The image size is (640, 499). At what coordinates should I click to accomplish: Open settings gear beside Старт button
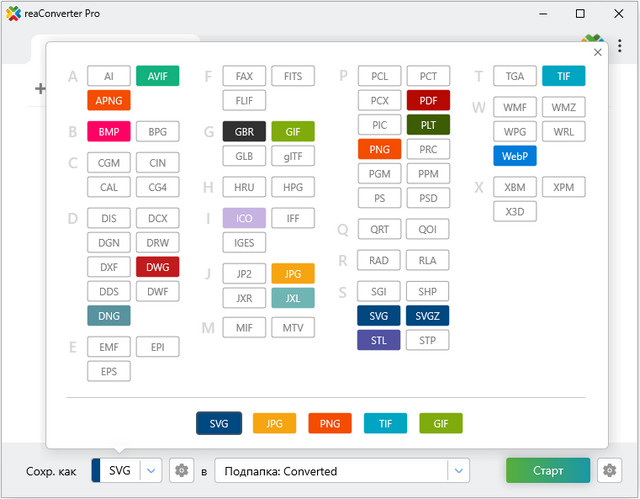coord(607,471)
